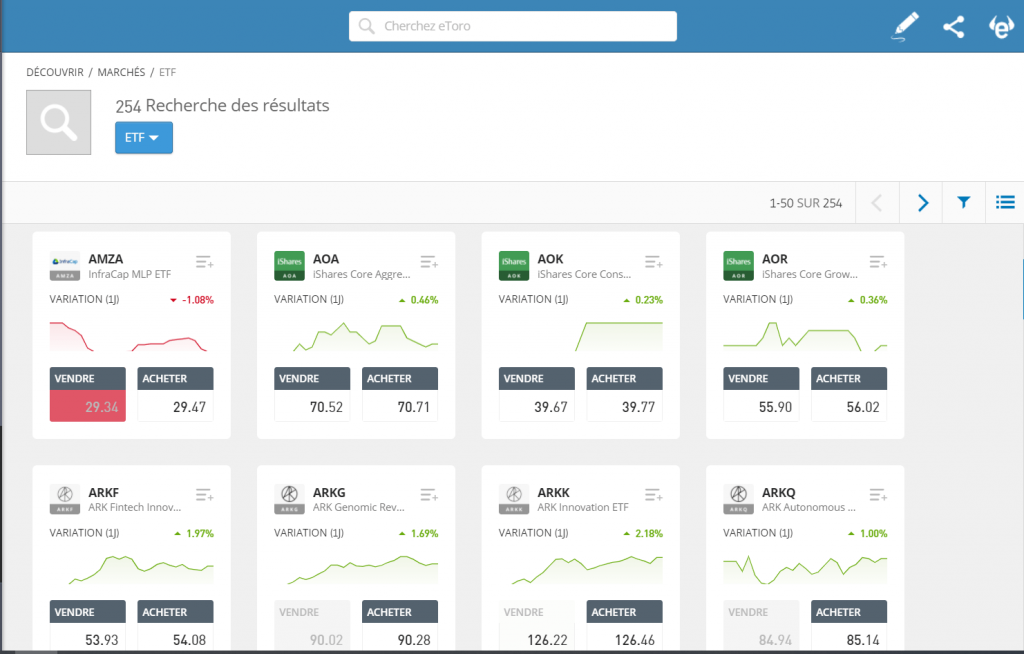The width and height of the screenshot is (1024, 654).
Task: Add ARKQ to watchlist icon
Action: pos(878,495)
